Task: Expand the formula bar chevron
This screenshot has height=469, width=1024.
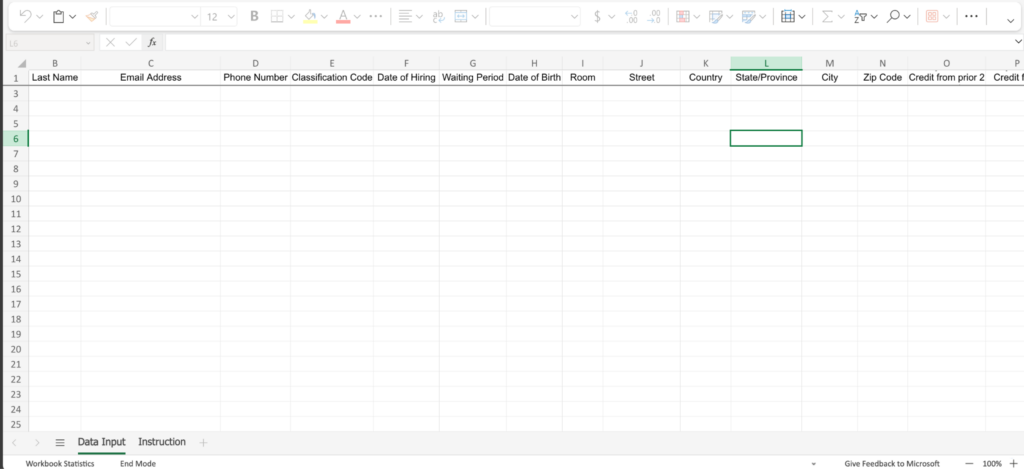Action: coord(1016,42)
